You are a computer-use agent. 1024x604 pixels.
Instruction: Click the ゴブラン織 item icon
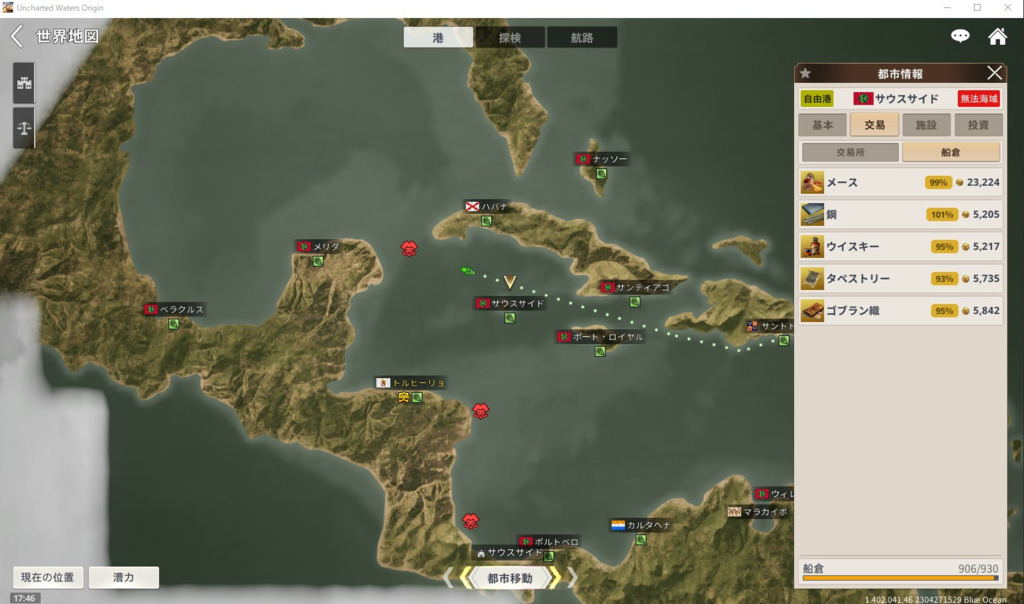[x=812, y=310]
